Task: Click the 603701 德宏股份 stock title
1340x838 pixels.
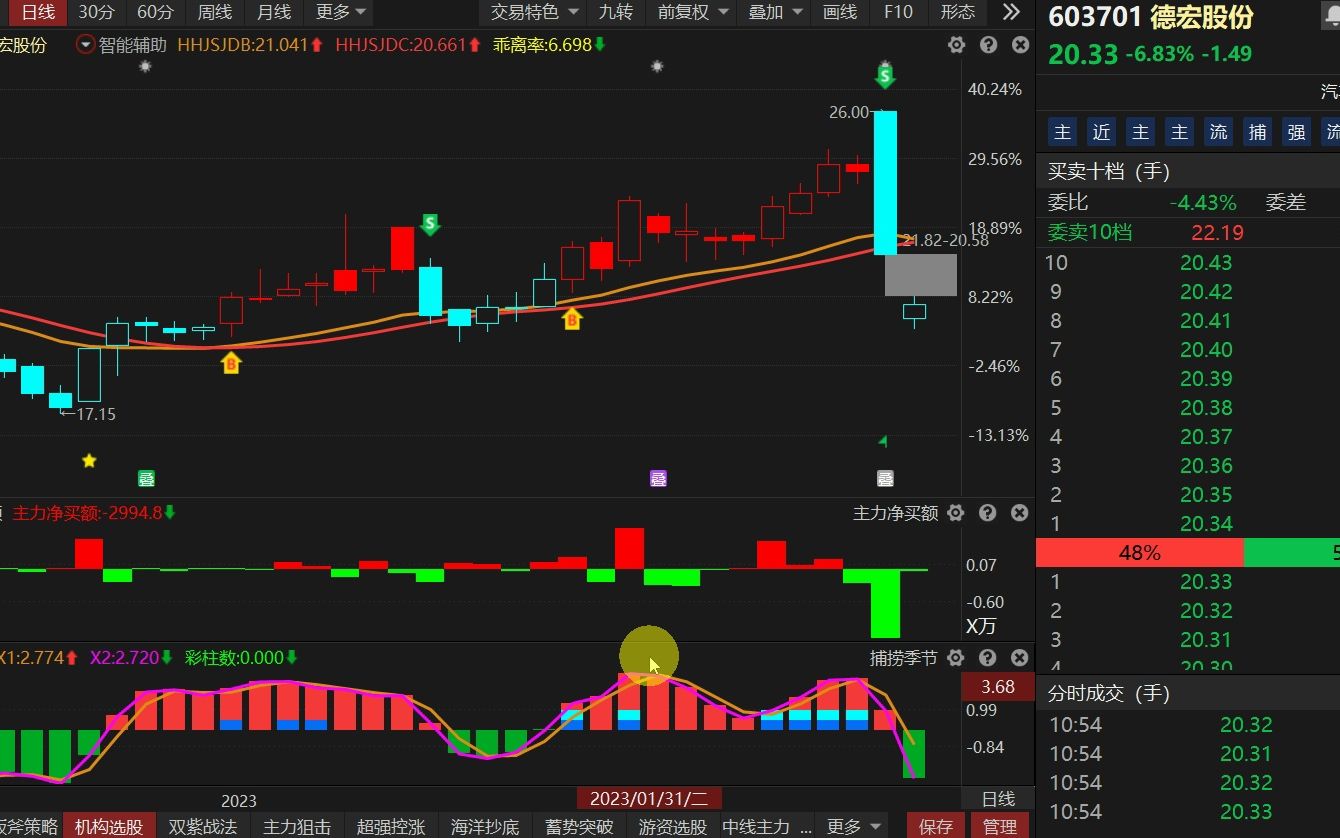Action: click(1150, 17)
